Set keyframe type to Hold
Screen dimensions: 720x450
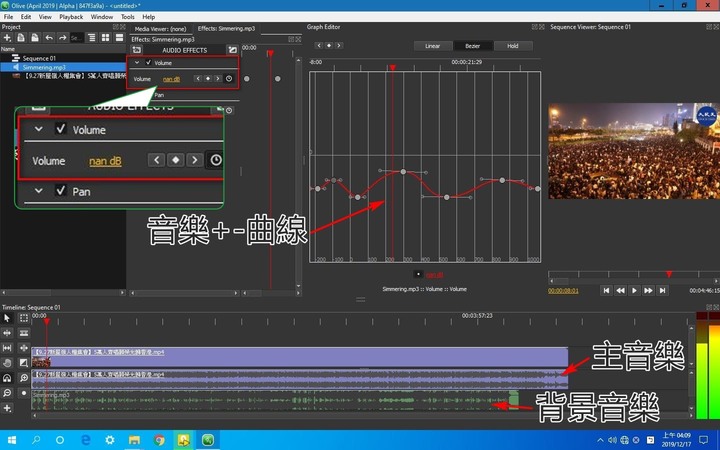[x=513, y=46]
